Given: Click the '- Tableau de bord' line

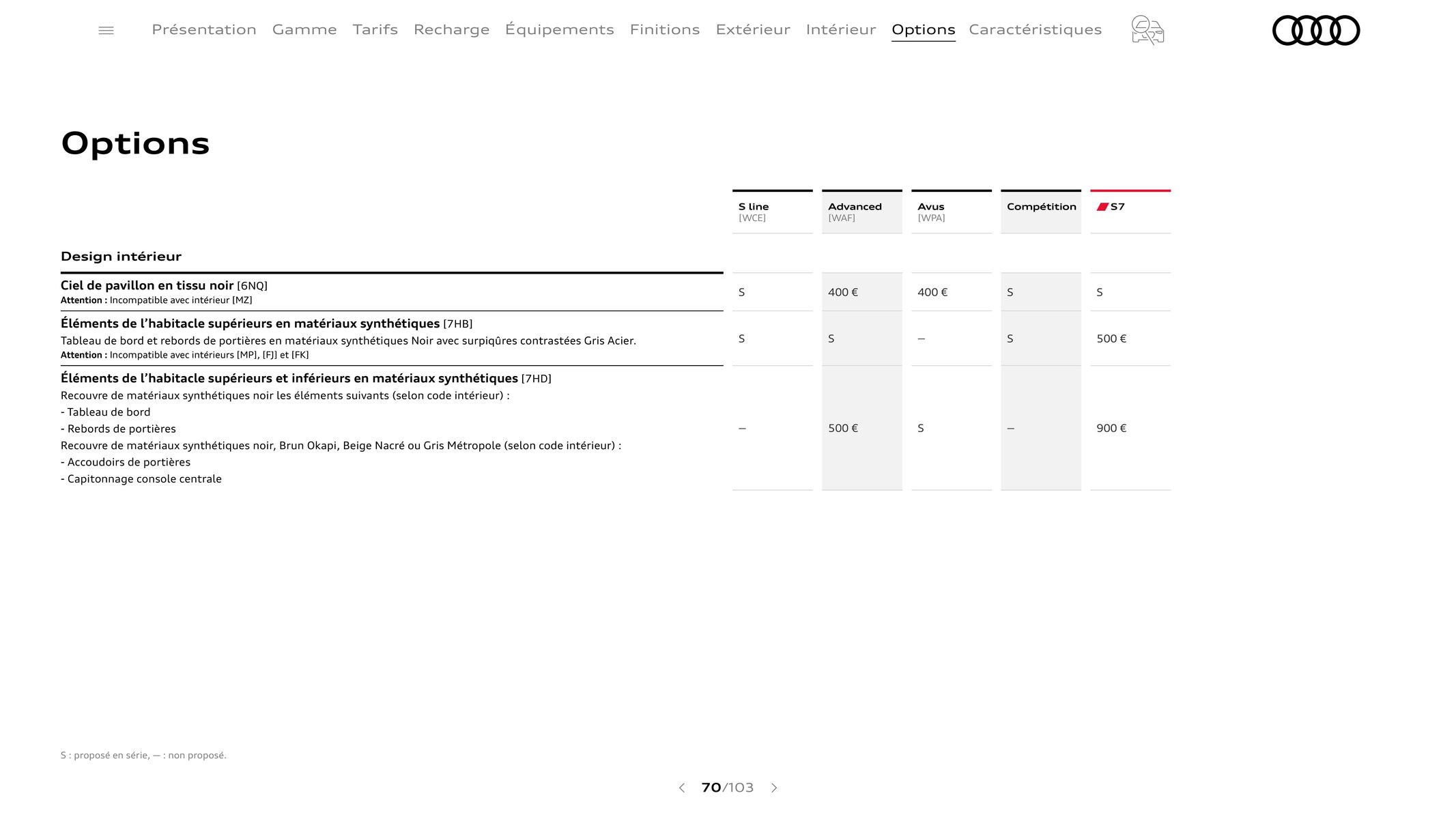Looking at the screenshot, I should 105,412.
